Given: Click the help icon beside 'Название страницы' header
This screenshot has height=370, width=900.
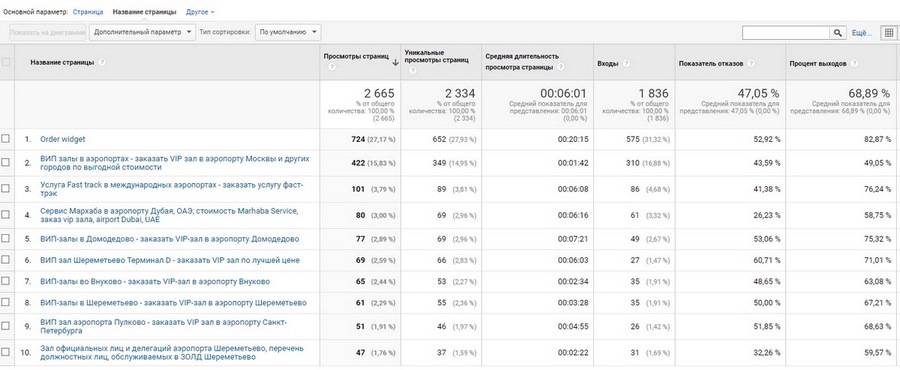Looking at the screenshot, I should point(102,62).
